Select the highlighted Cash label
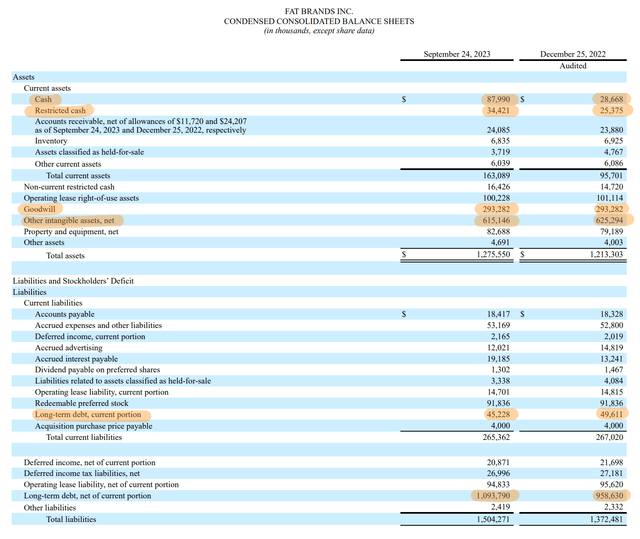Screen dimensions: 640x539 tap(43, 99)
